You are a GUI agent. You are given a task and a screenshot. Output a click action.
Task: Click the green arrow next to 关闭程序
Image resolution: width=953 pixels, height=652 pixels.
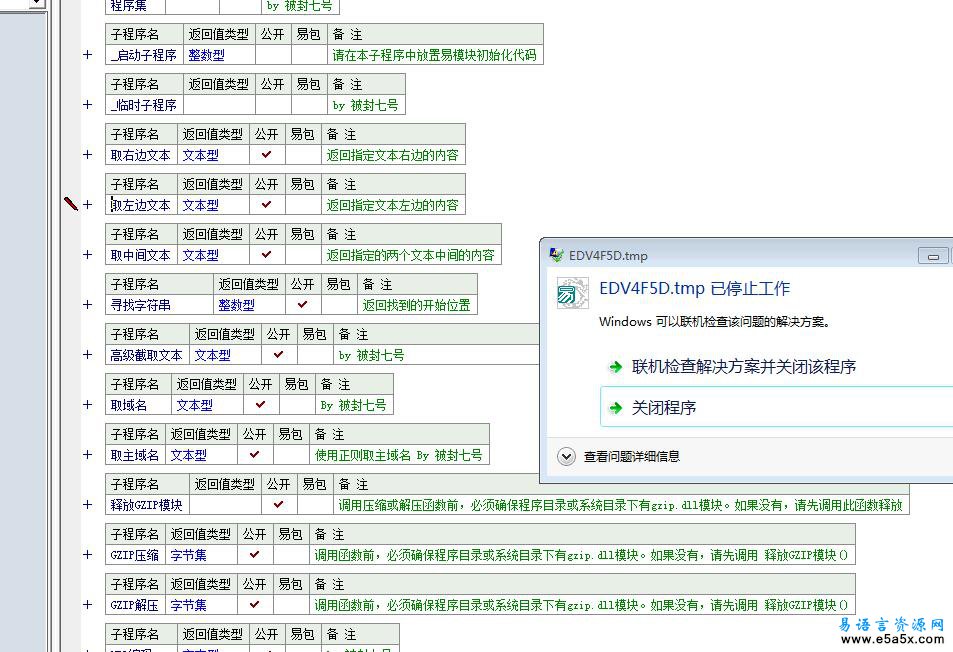pyautogui.click(x=616, y=408)
